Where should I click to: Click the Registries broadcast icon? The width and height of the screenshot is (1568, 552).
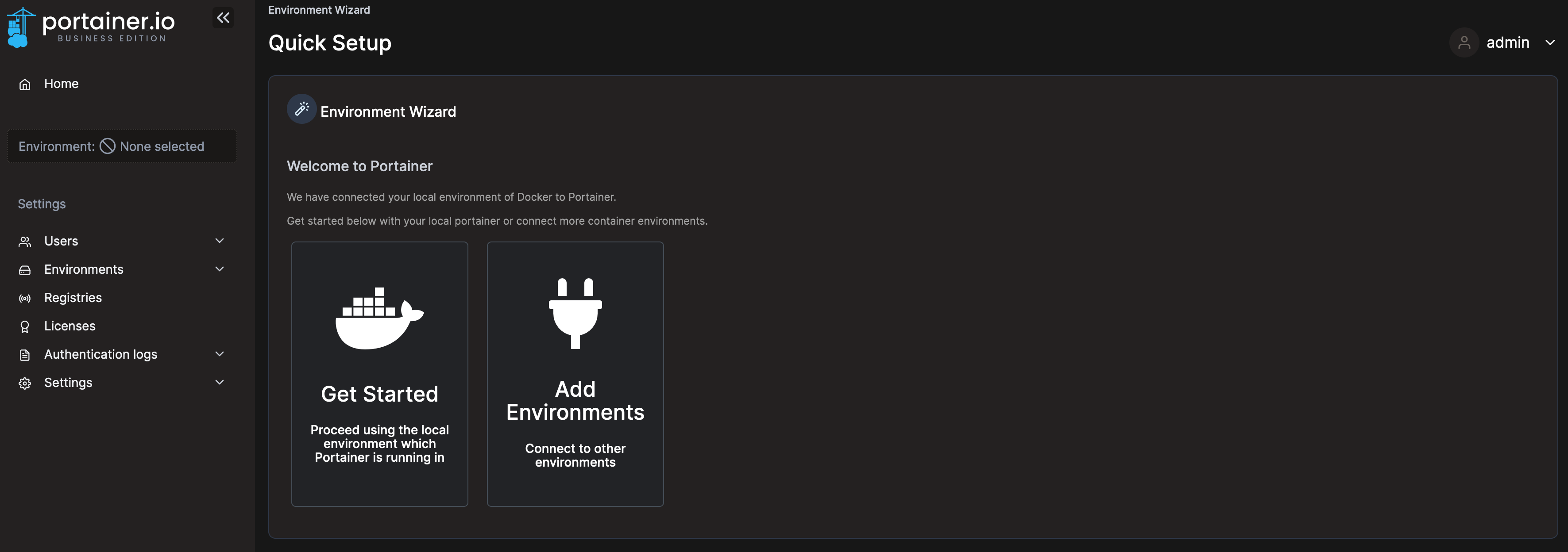point(25,299)
